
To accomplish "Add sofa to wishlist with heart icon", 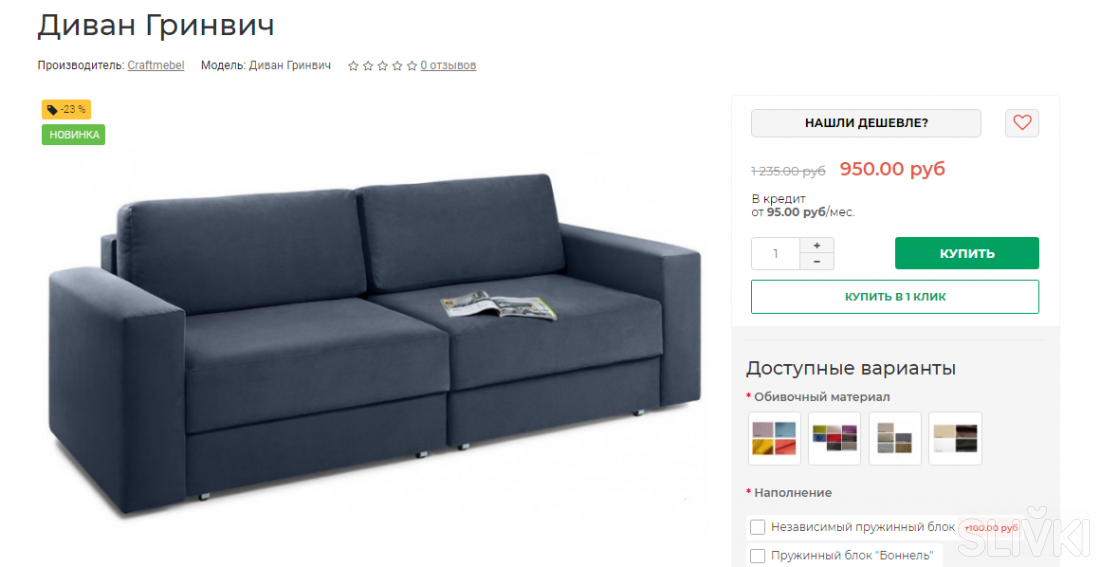I will (x=1021, y=123).
